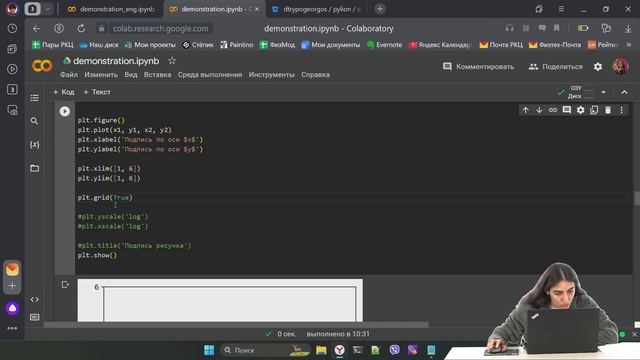Click the plt.show() code line
640x360 pixels.
pyautogui.click(x=97, y=255)
